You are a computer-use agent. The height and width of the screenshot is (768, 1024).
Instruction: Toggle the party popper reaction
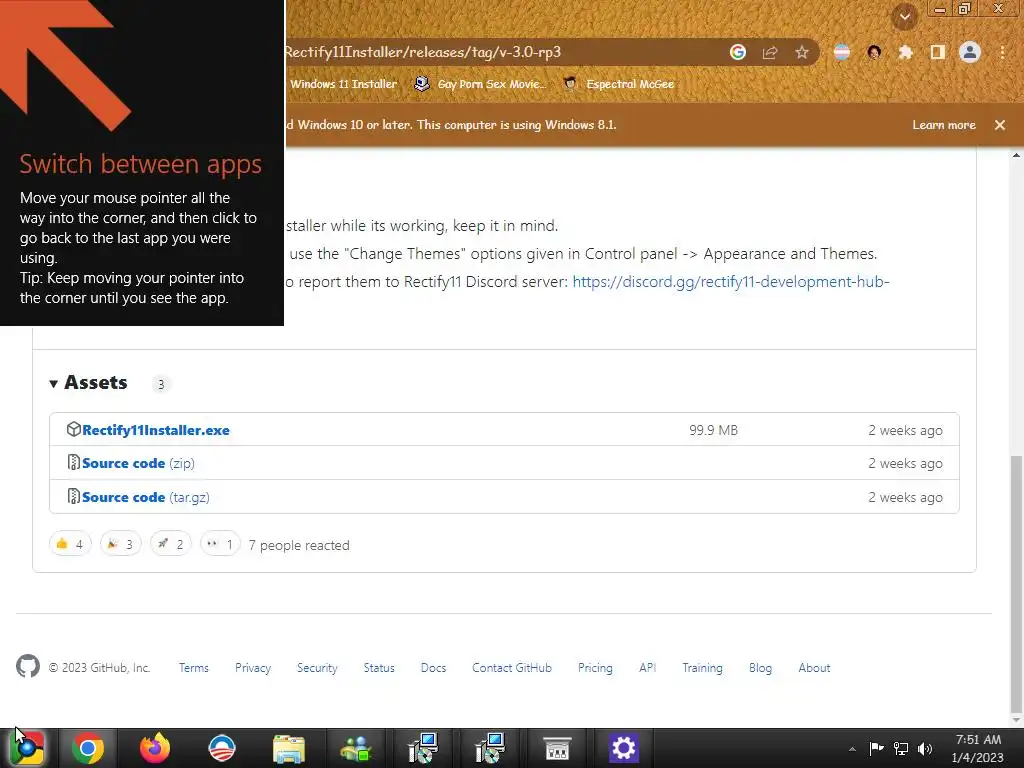point(120,544)
